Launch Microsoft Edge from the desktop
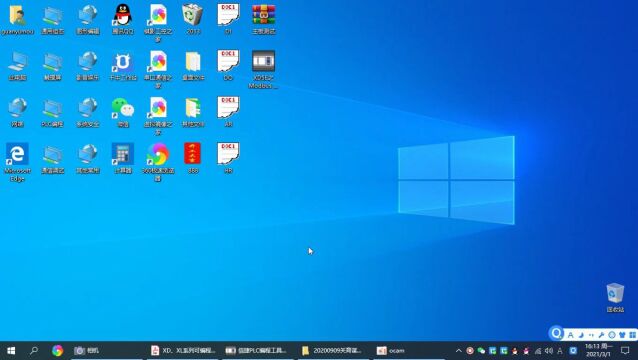638x360 pixels. (17, 161)
